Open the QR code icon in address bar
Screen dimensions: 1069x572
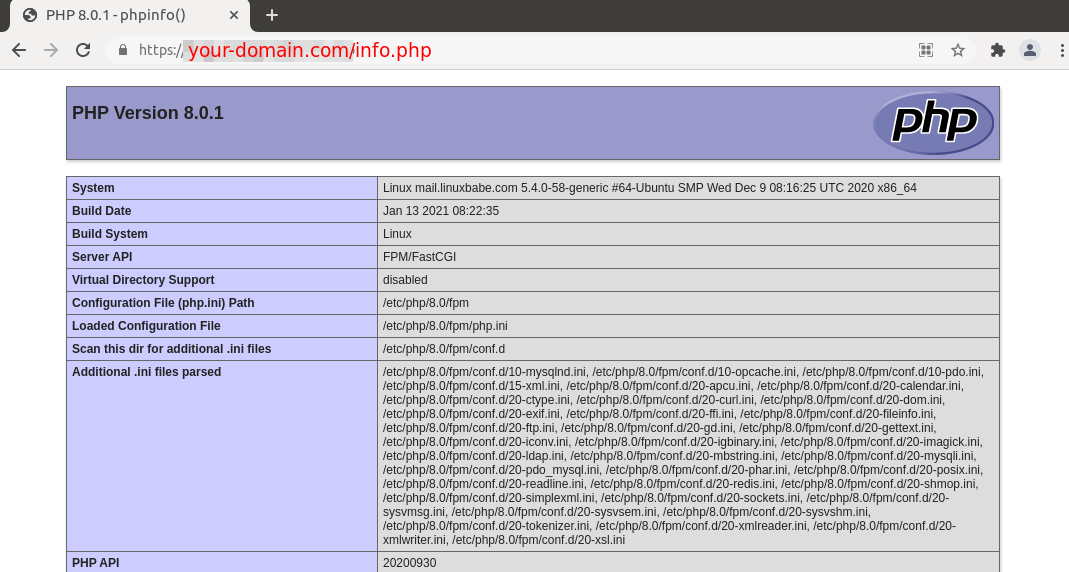tap(926, 50)
